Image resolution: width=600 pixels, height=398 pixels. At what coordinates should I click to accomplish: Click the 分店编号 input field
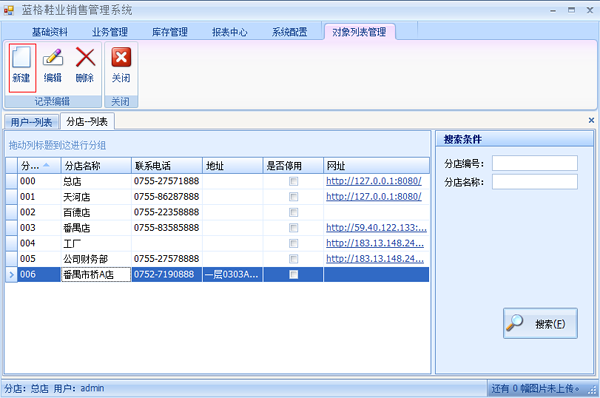click(x=535, y=163)
